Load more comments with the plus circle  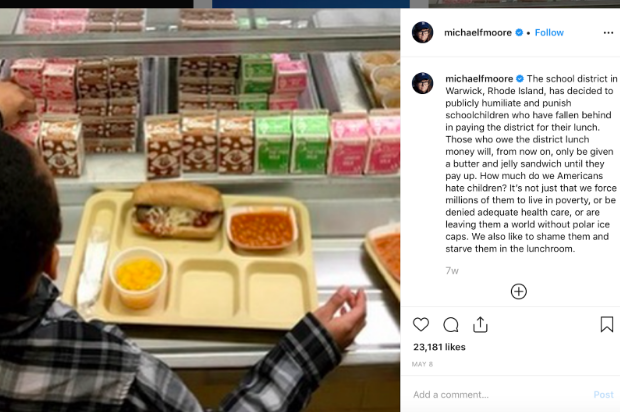tap(518, 291)
